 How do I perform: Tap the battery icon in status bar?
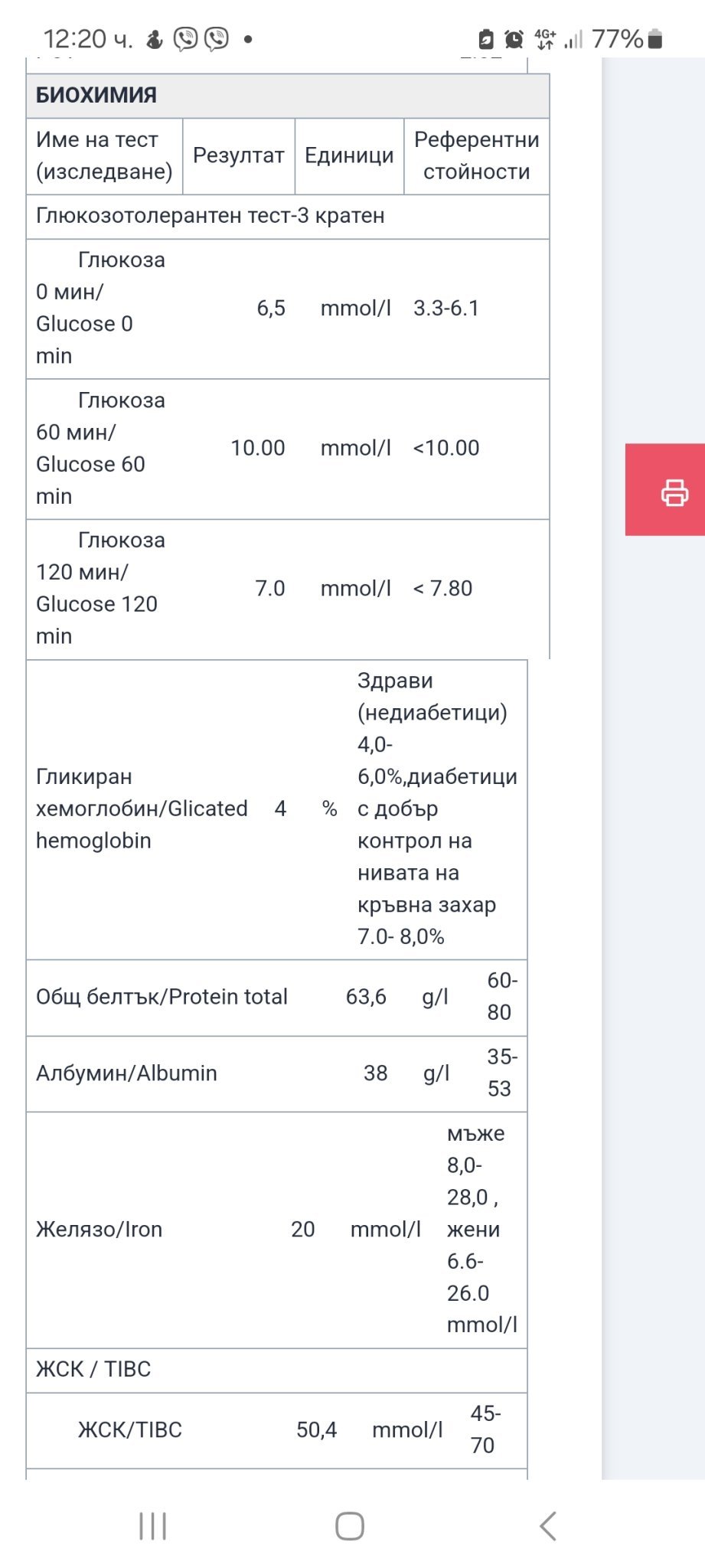point(655,39)
